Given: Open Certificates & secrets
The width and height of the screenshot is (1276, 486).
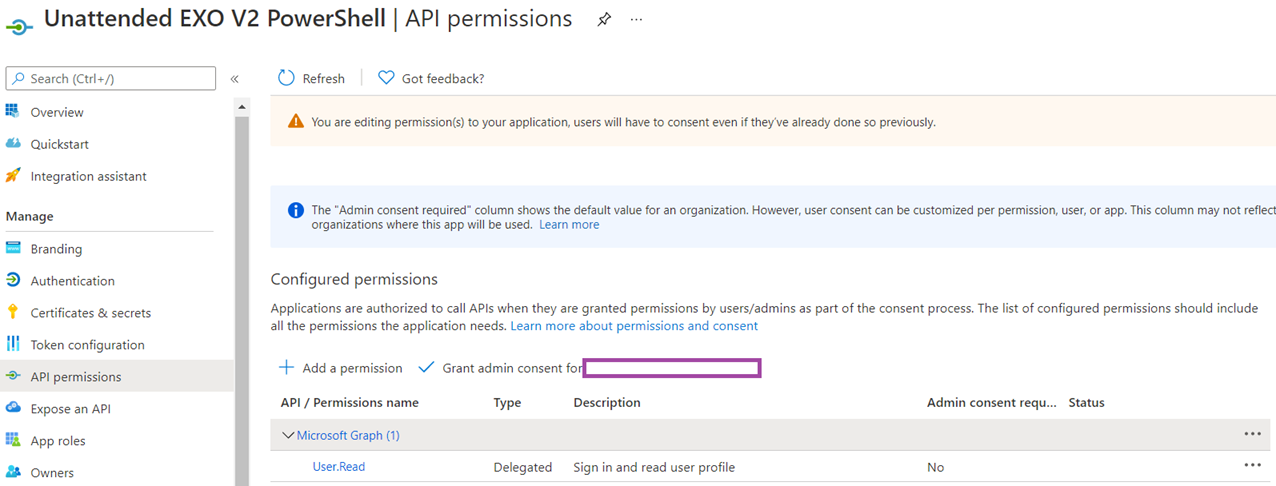Looking at the screenshot, I should pos(91,313).
